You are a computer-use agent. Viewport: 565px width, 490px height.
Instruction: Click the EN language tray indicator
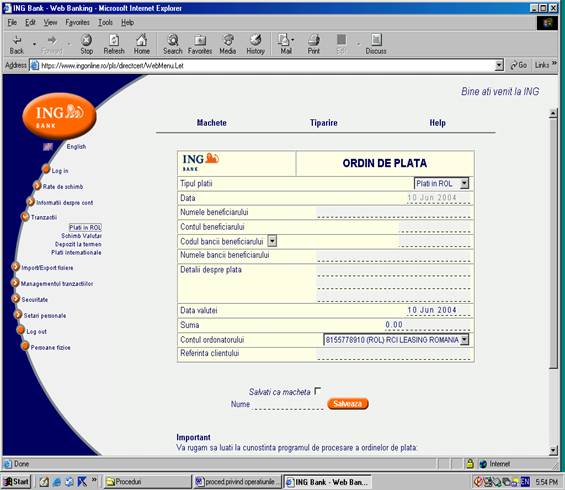point(526,481)
